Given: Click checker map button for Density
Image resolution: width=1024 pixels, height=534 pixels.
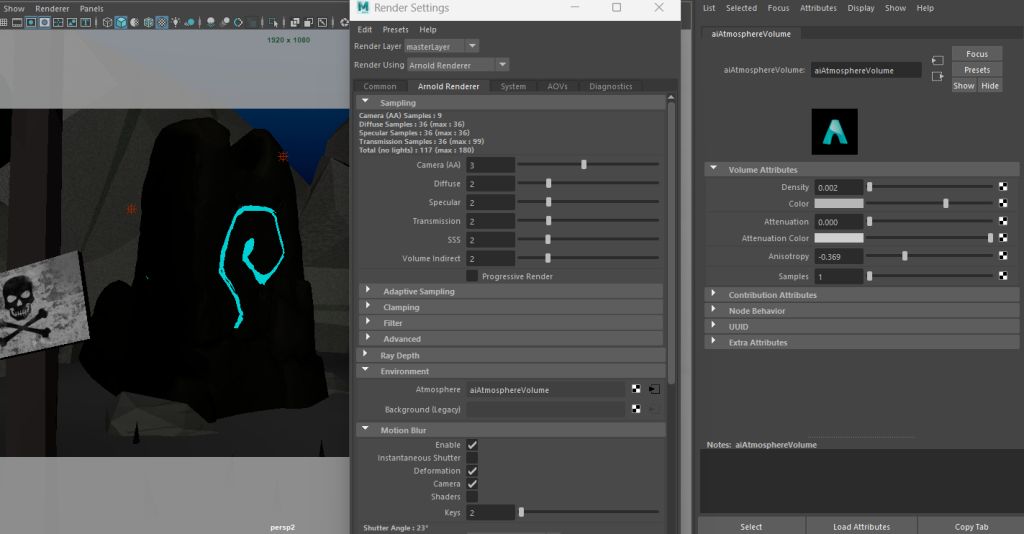Looking at the screenshot, I should click(x=1003, y=187).
